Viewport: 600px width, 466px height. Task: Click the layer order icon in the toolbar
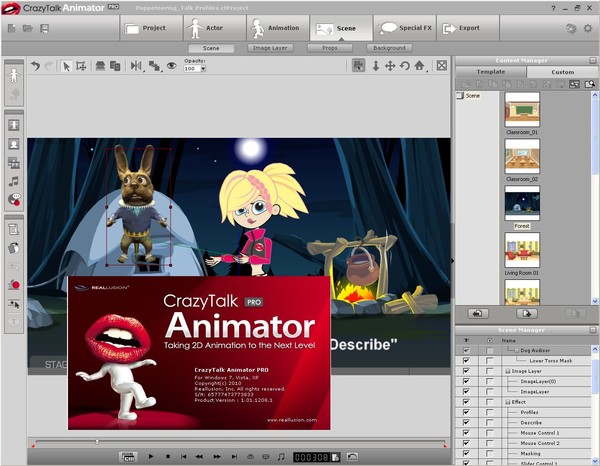[x=154, y=66]
